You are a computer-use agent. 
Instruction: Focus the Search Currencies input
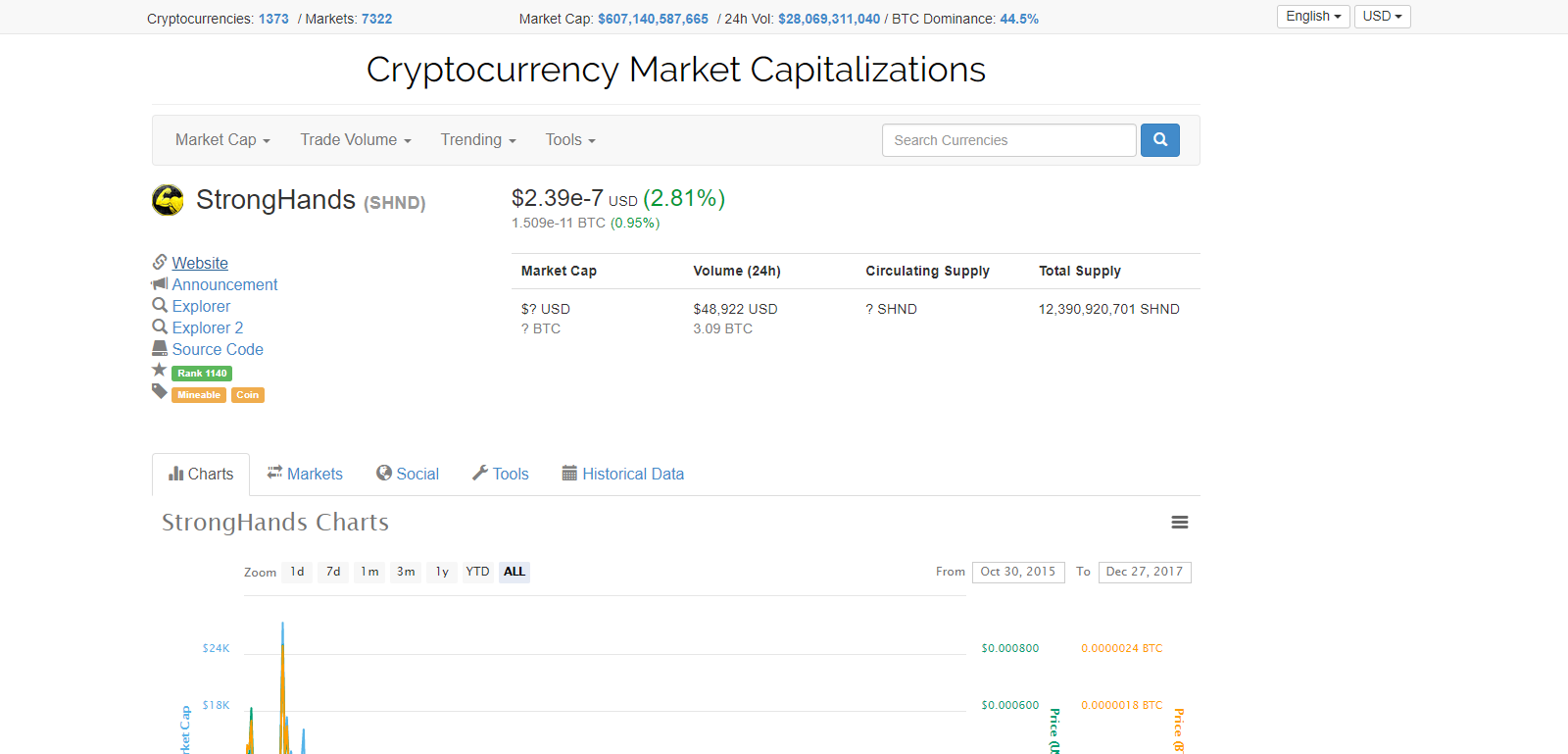pyautogui.click(x=1009, y=140)
